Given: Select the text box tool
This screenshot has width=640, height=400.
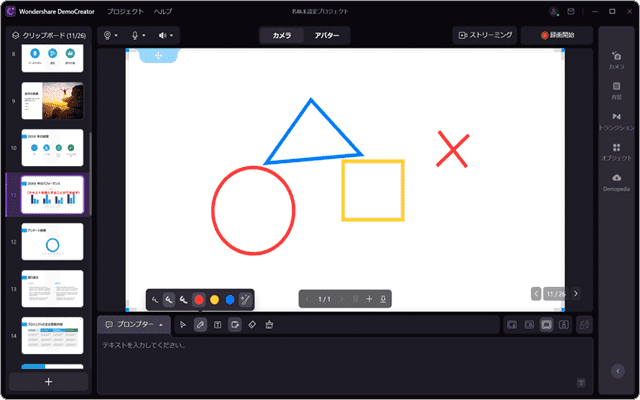Looking at the screenshot, I should click(218, 325).
